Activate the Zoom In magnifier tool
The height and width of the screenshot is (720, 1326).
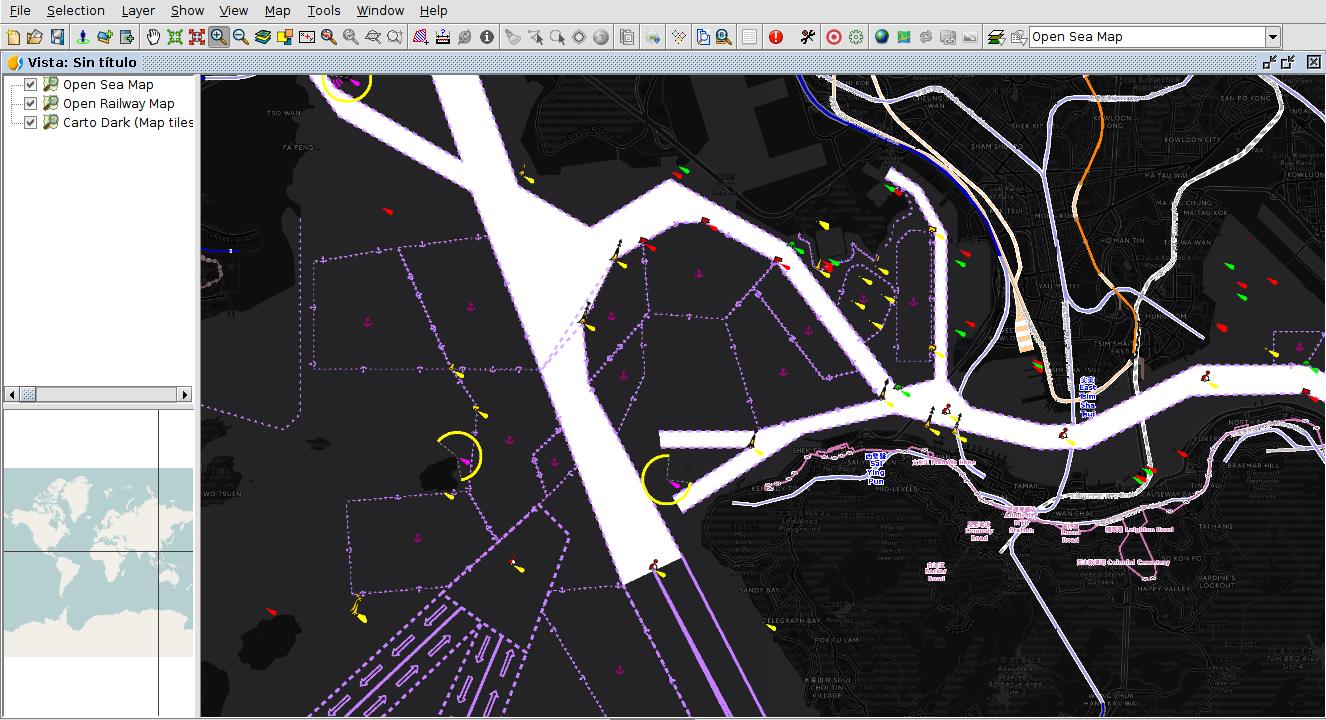click(218, 37)
